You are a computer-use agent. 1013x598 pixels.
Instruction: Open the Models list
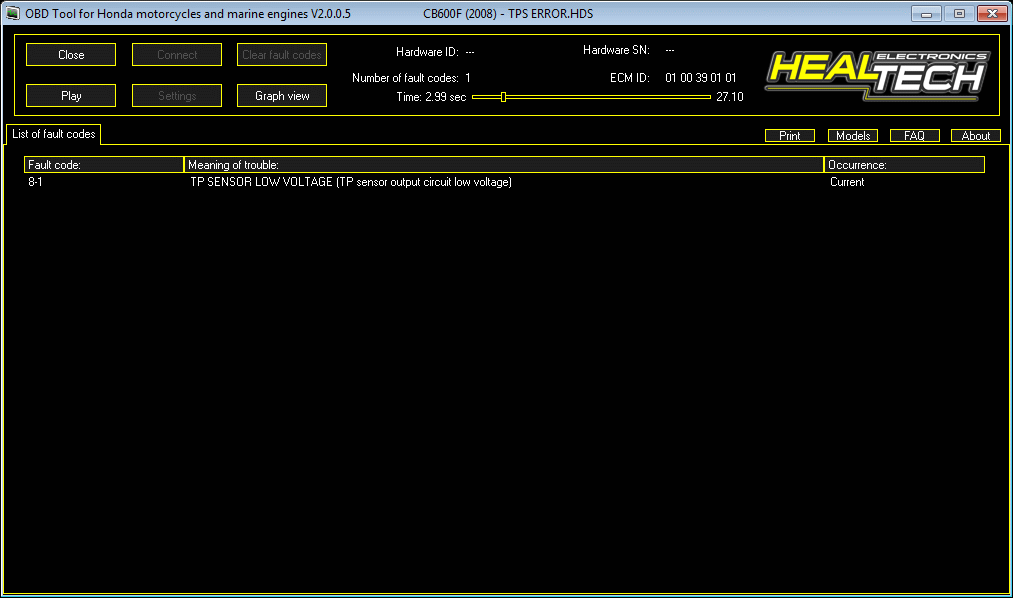(x=852, y=136)
